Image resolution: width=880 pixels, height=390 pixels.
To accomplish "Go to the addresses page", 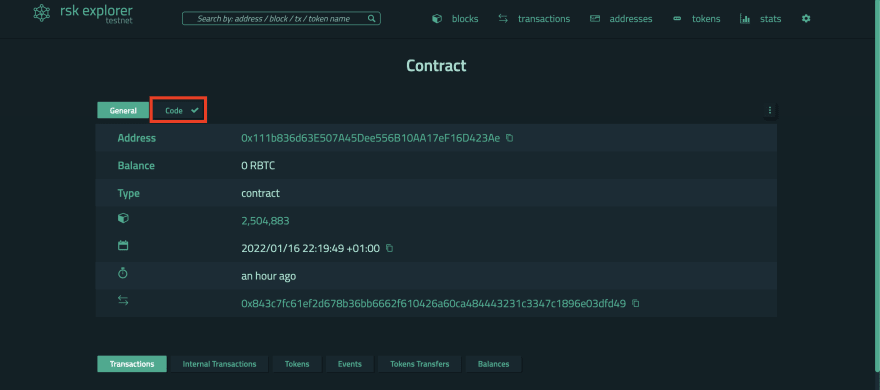I will click(631, 19).
